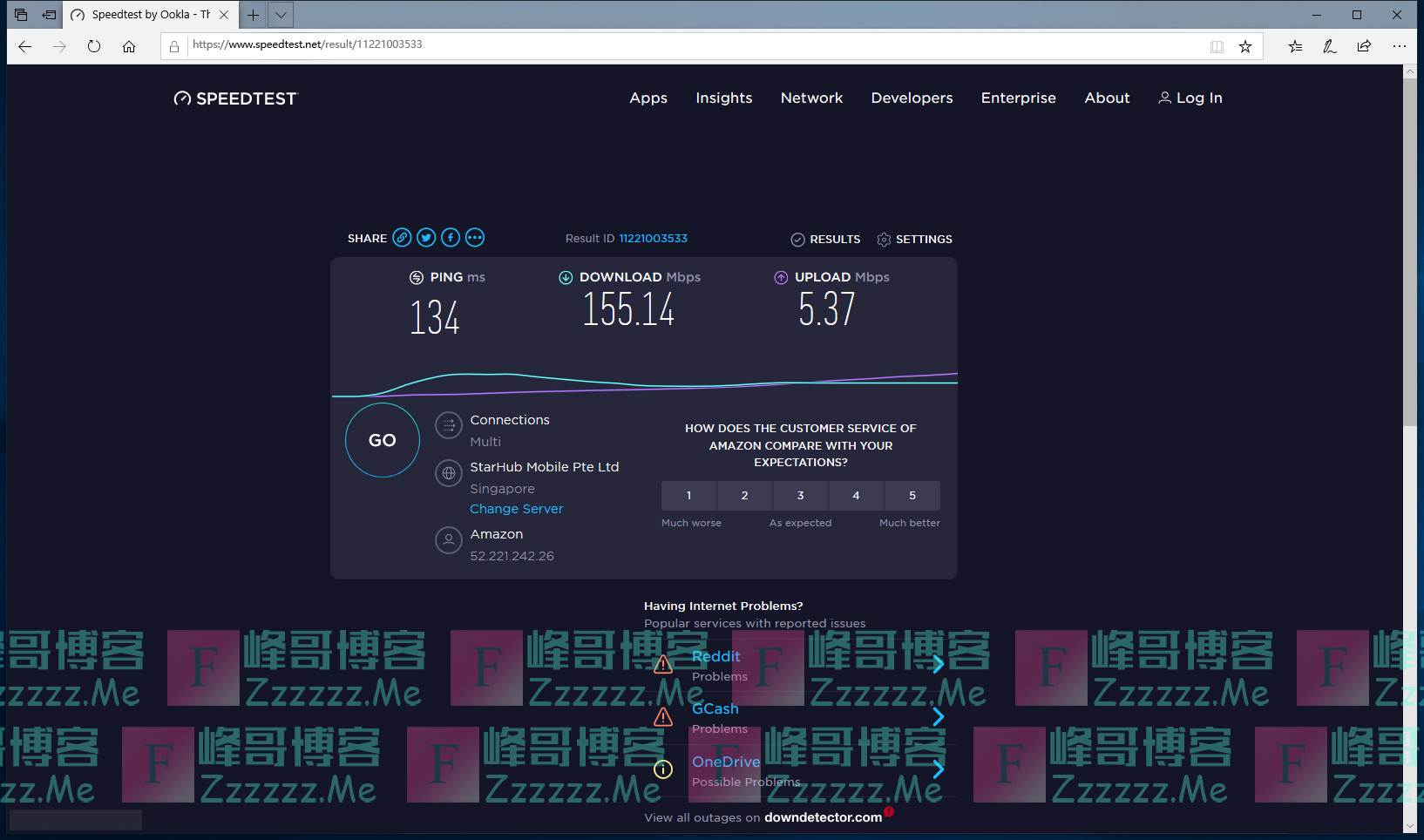Choose rating 5 Much better

pos(912,496)
